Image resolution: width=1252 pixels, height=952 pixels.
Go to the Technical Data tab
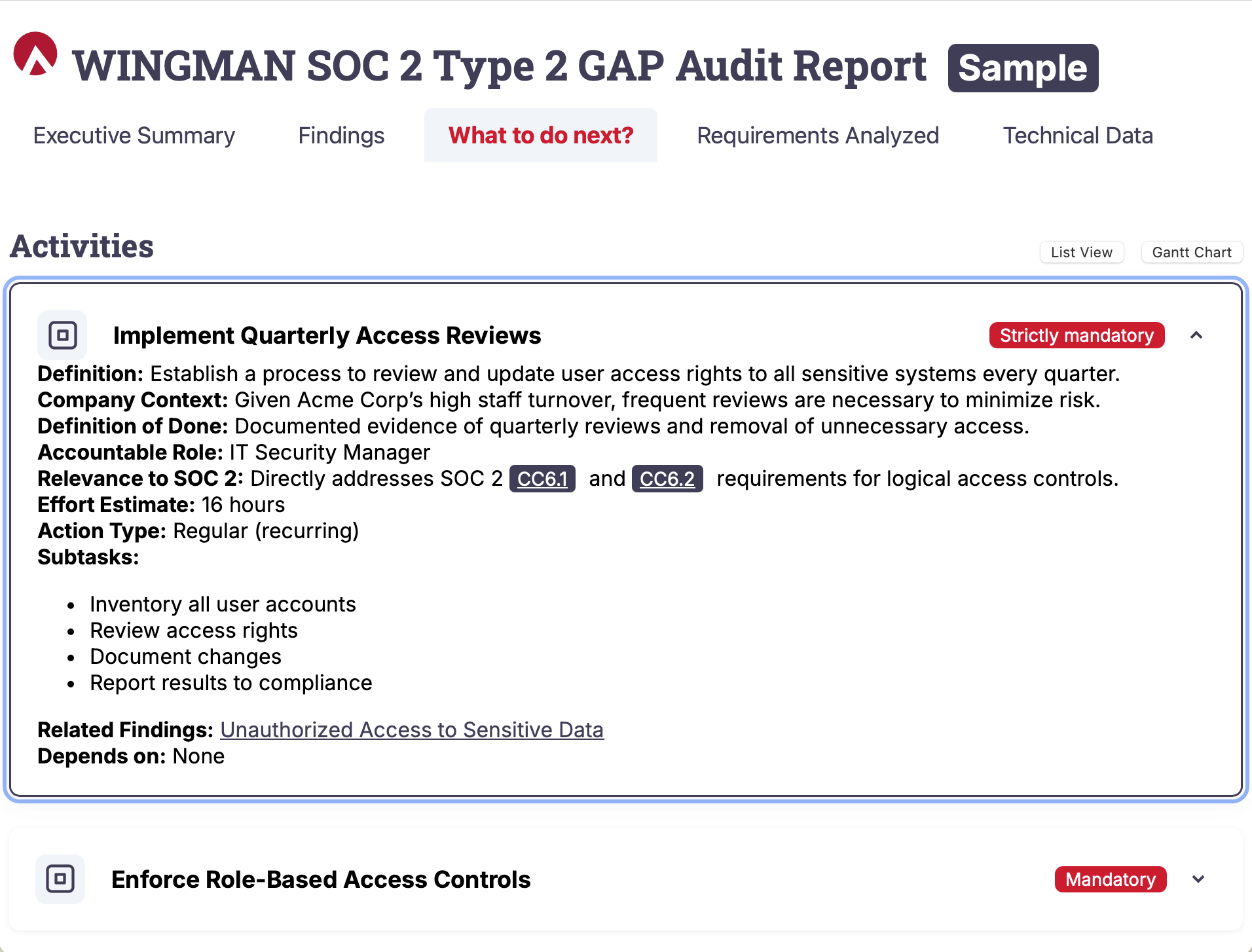pos(1078,136)
